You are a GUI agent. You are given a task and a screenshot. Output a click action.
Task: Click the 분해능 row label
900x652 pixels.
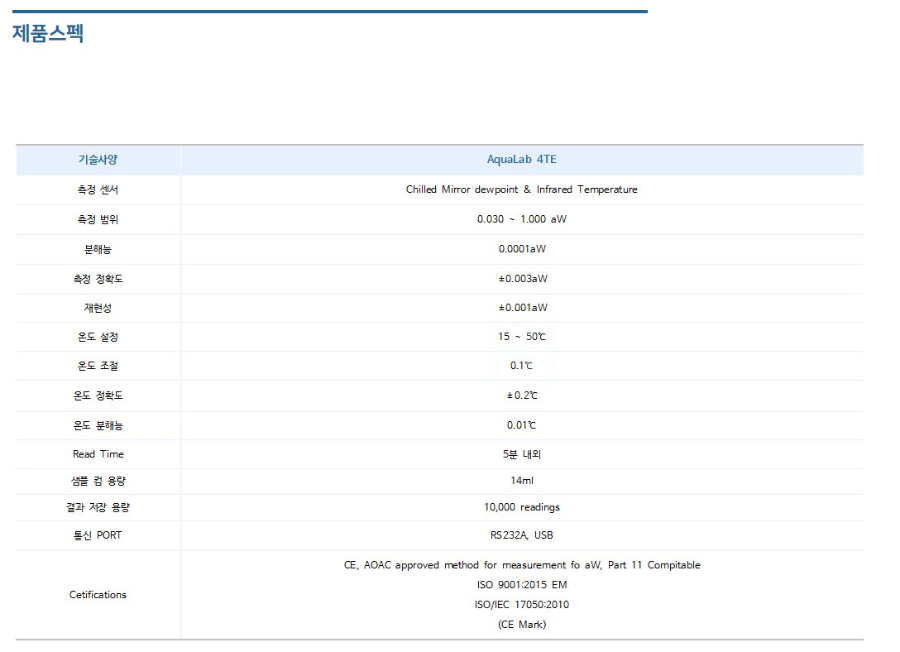point(98,249)
